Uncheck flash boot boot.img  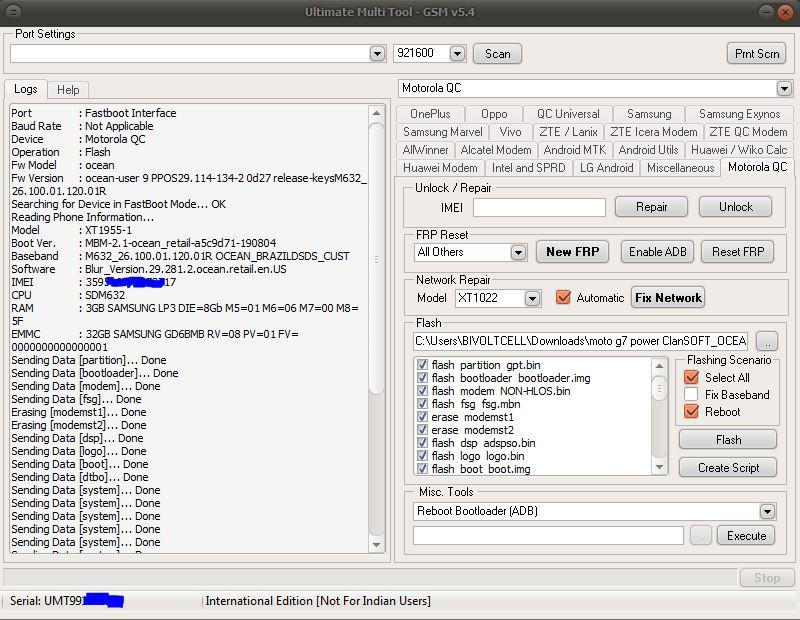[x=422, y=469]
